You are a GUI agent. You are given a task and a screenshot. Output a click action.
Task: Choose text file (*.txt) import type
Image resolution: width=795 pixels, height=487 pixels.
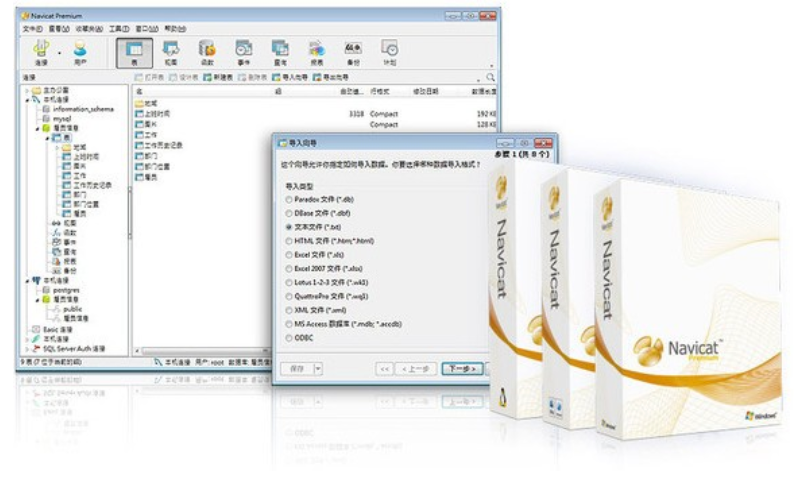coord(313,227)
